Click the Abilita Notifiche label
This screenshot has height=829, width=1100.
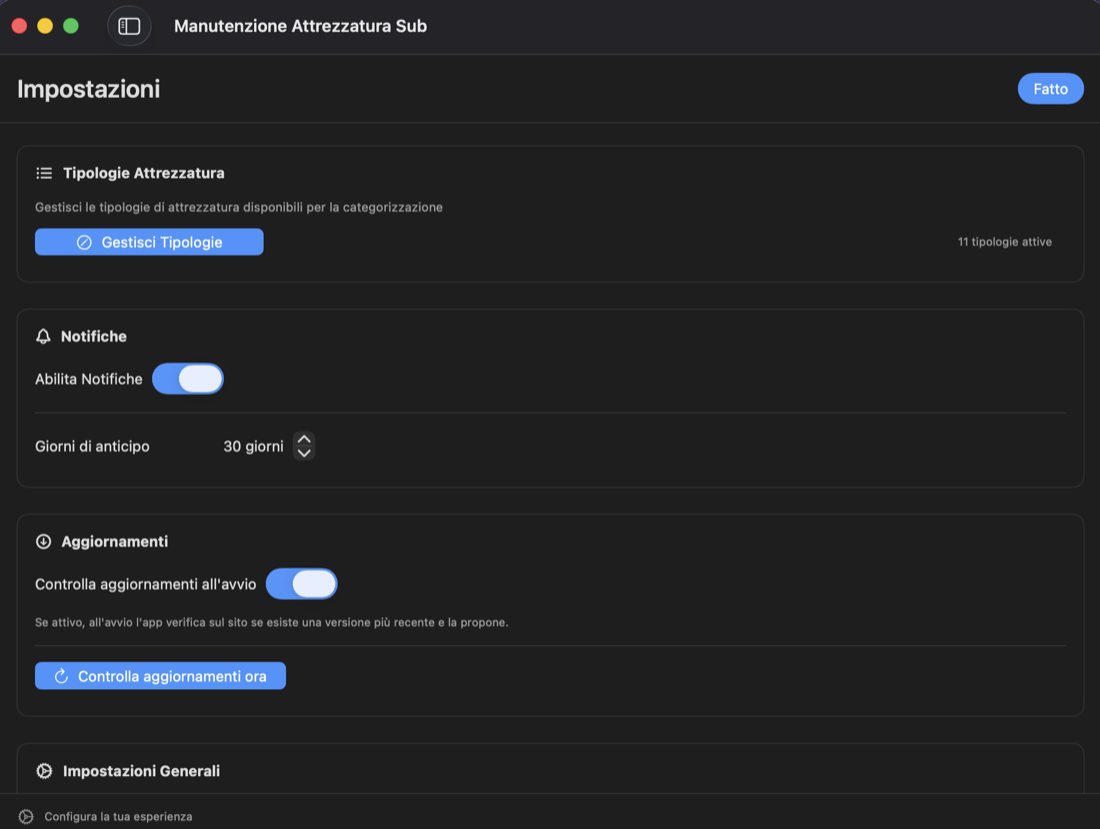point(88,379)
